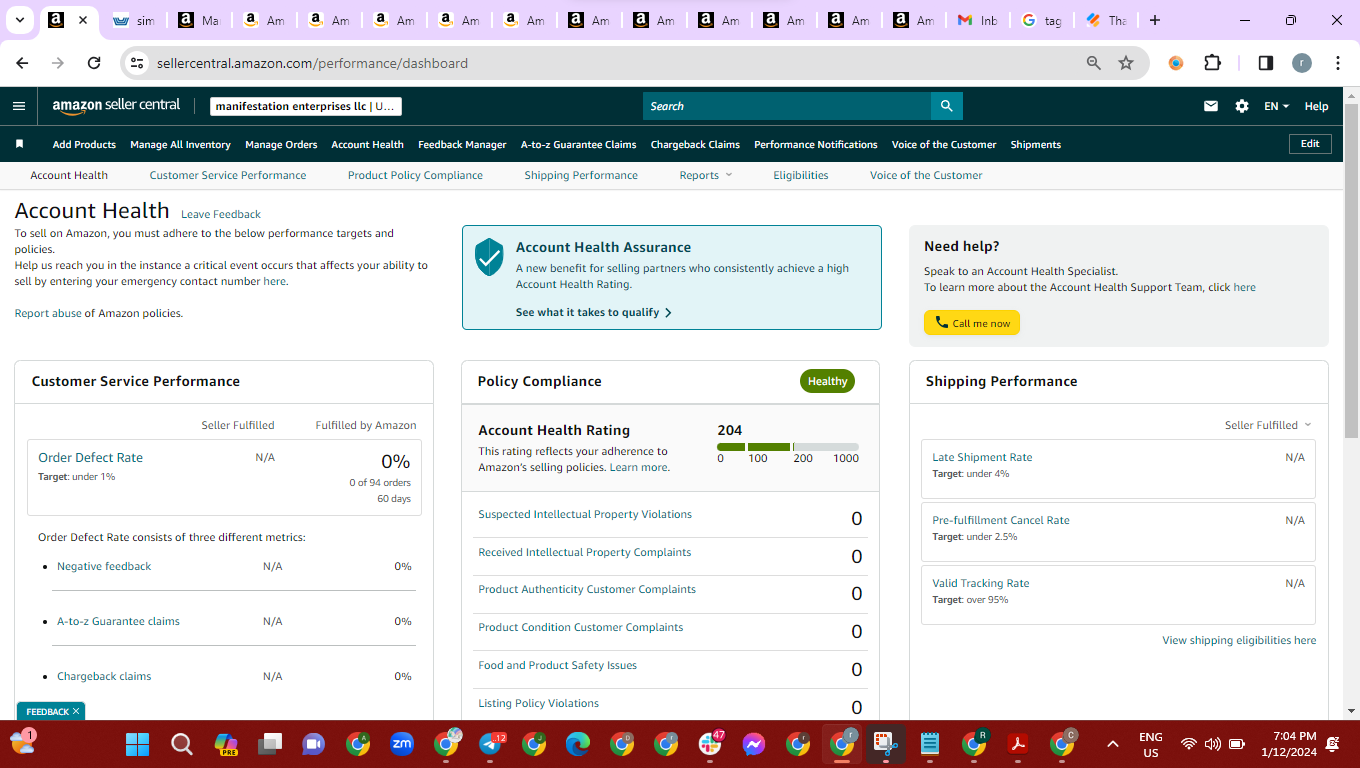Open the Chrome tab search dropdown
Image resolution: width=1360 pixels, height=768 pixels.
pyautogui.click(x=20, y=20)
